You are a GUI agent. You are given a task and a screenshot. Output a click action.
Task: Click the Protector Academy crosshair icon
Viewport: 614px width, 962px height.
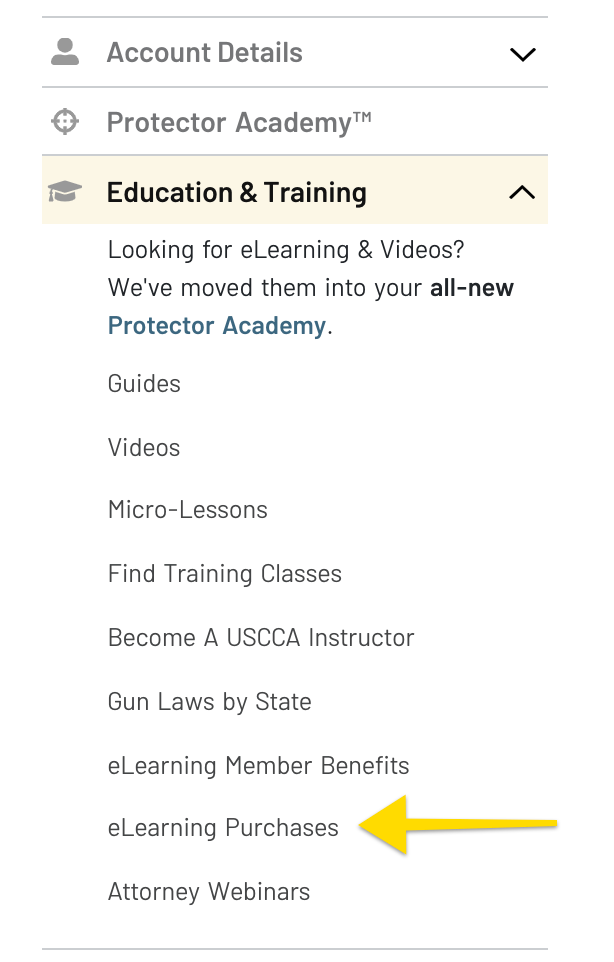click(65, 122)
